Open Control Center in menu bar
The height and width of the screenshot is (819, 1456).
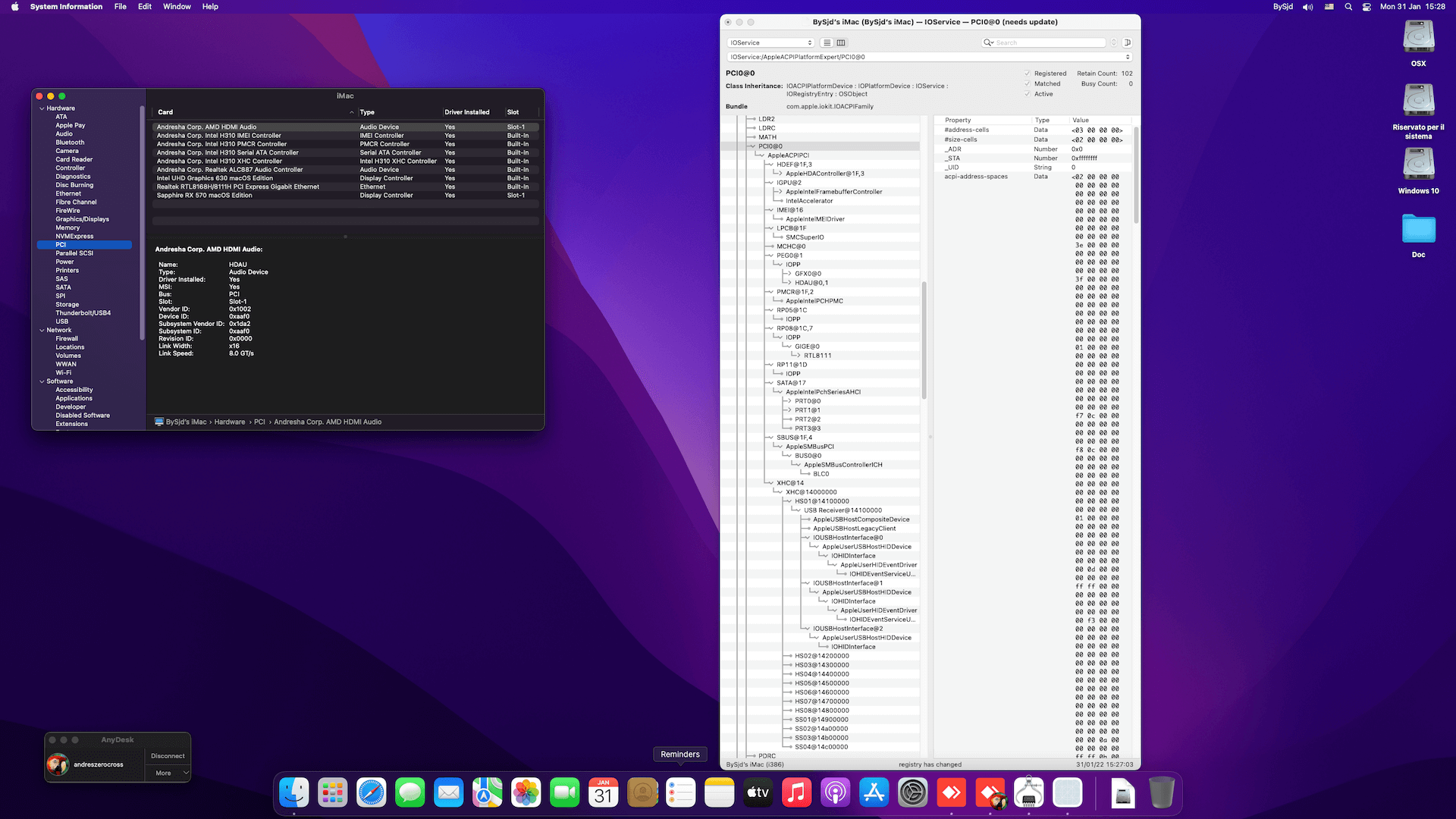[x=1367, y=7]
